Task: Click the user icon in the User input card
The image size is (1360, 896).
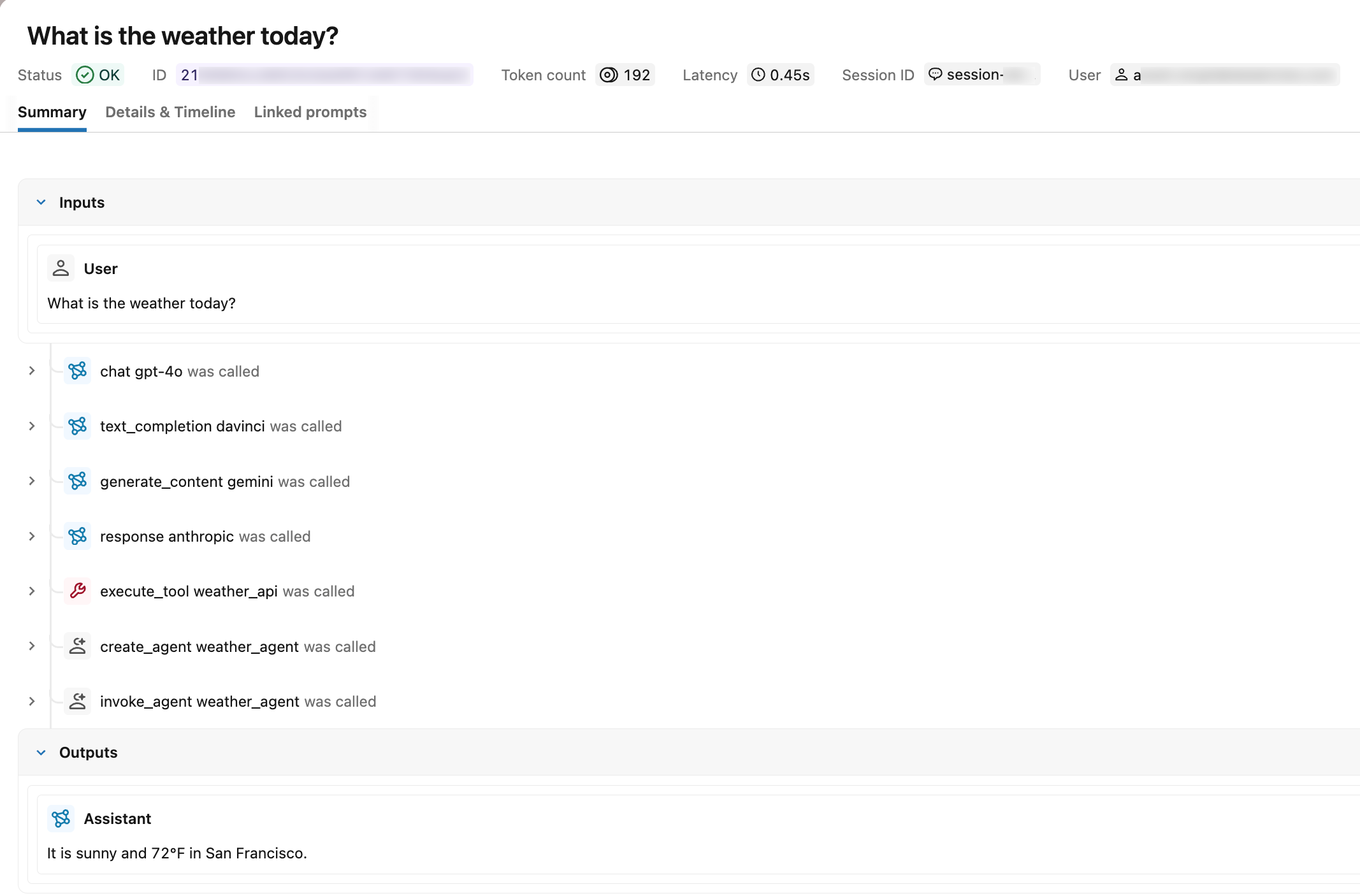Action: pos(61,268)
